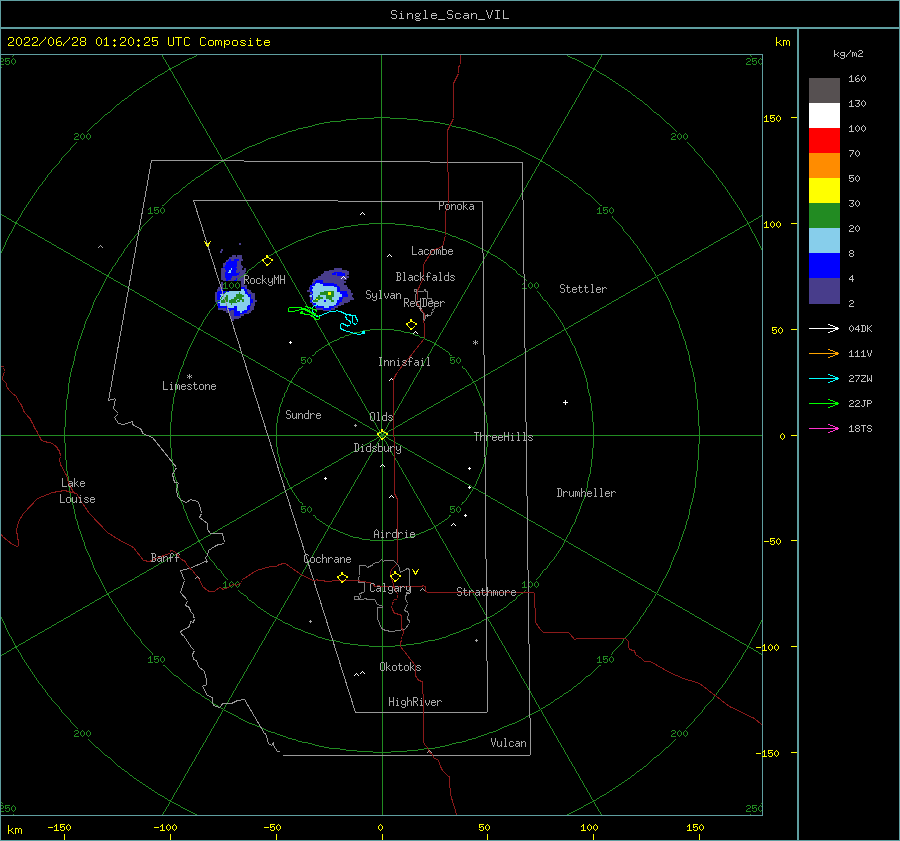Screen dimensions: 900x841
Task: Click the Limestone label
Action: 189,386
